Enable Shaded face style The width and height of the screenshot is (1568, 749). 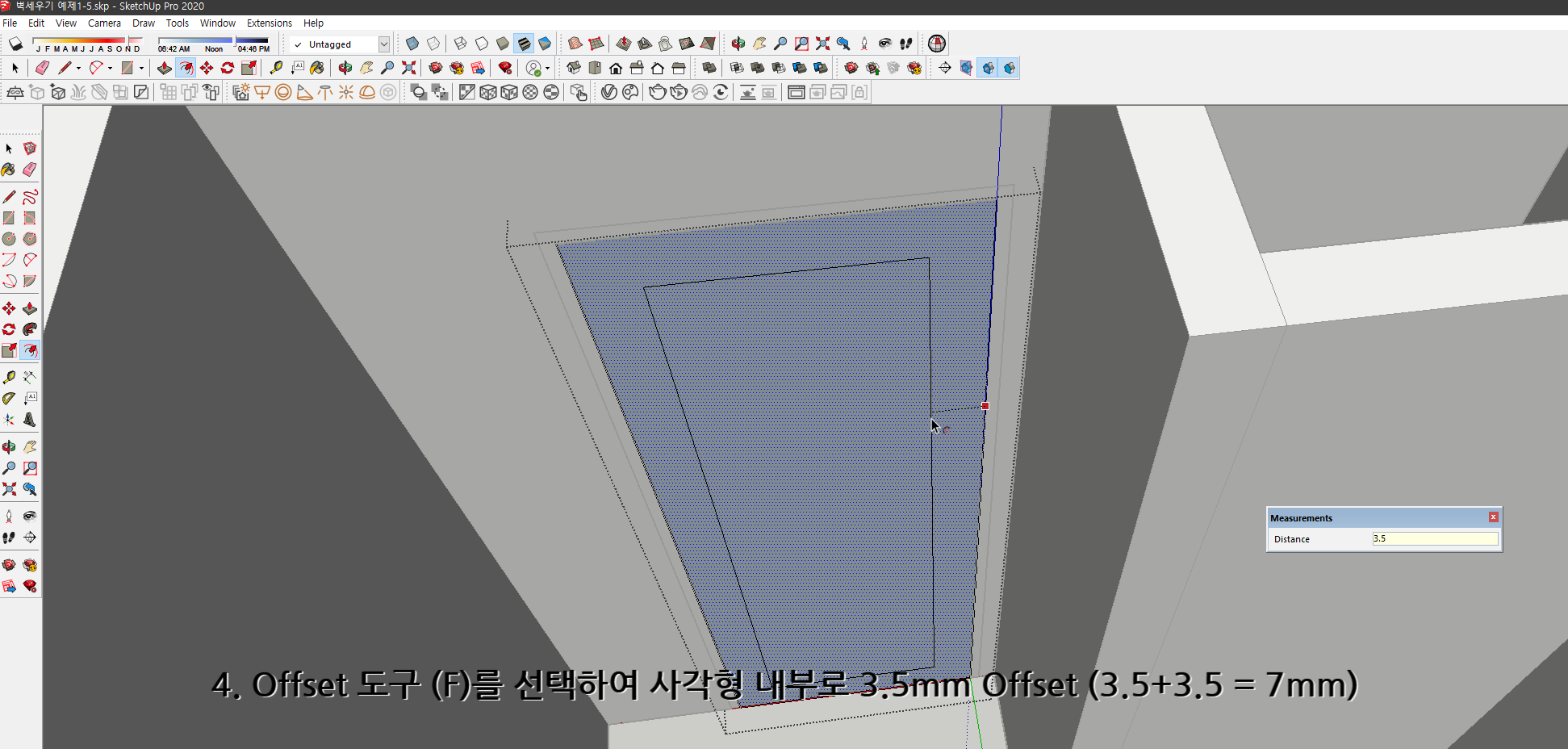[x=503, y=44]
